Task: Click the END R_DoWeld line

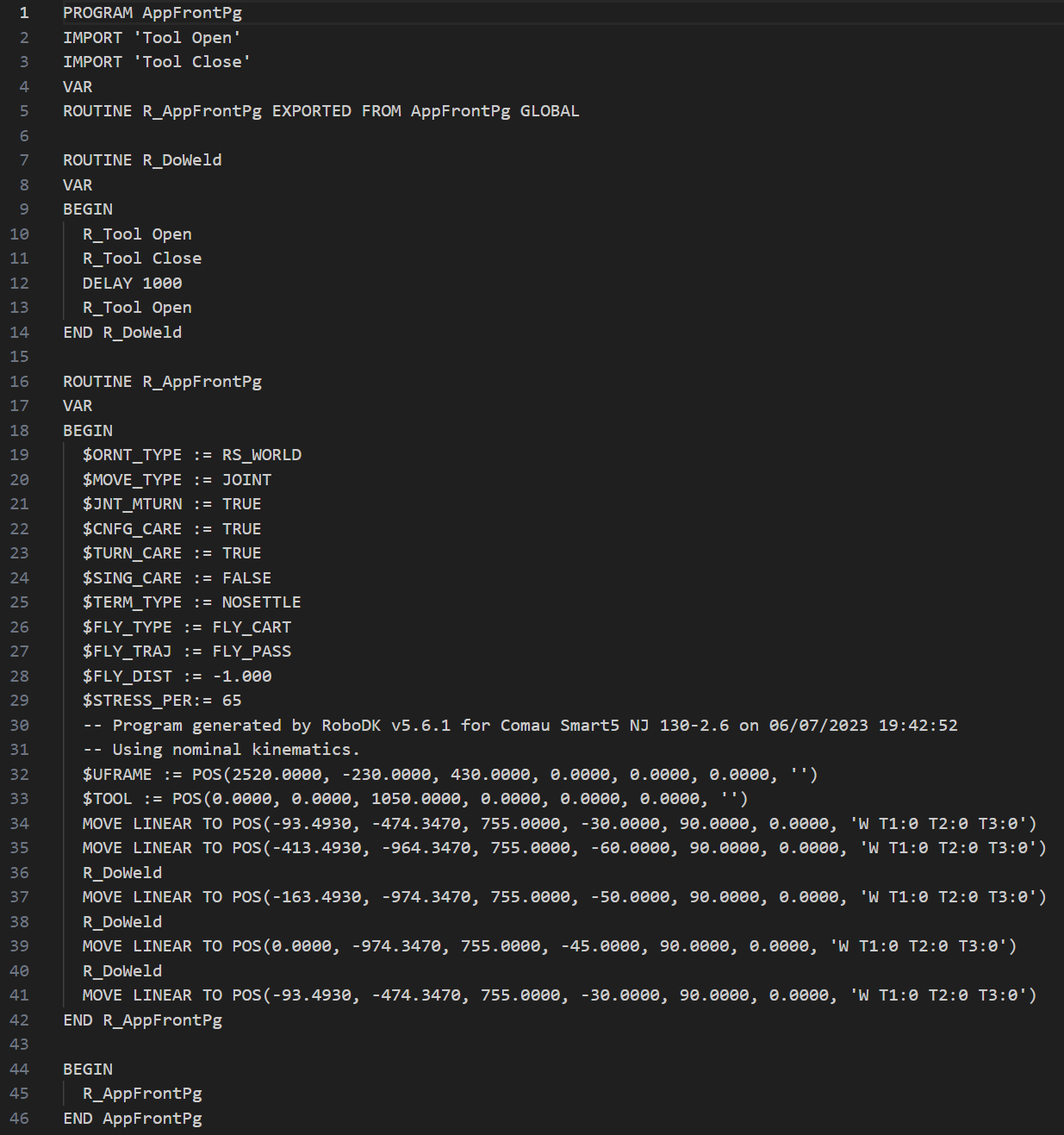Action: click(x=122, y=333)
